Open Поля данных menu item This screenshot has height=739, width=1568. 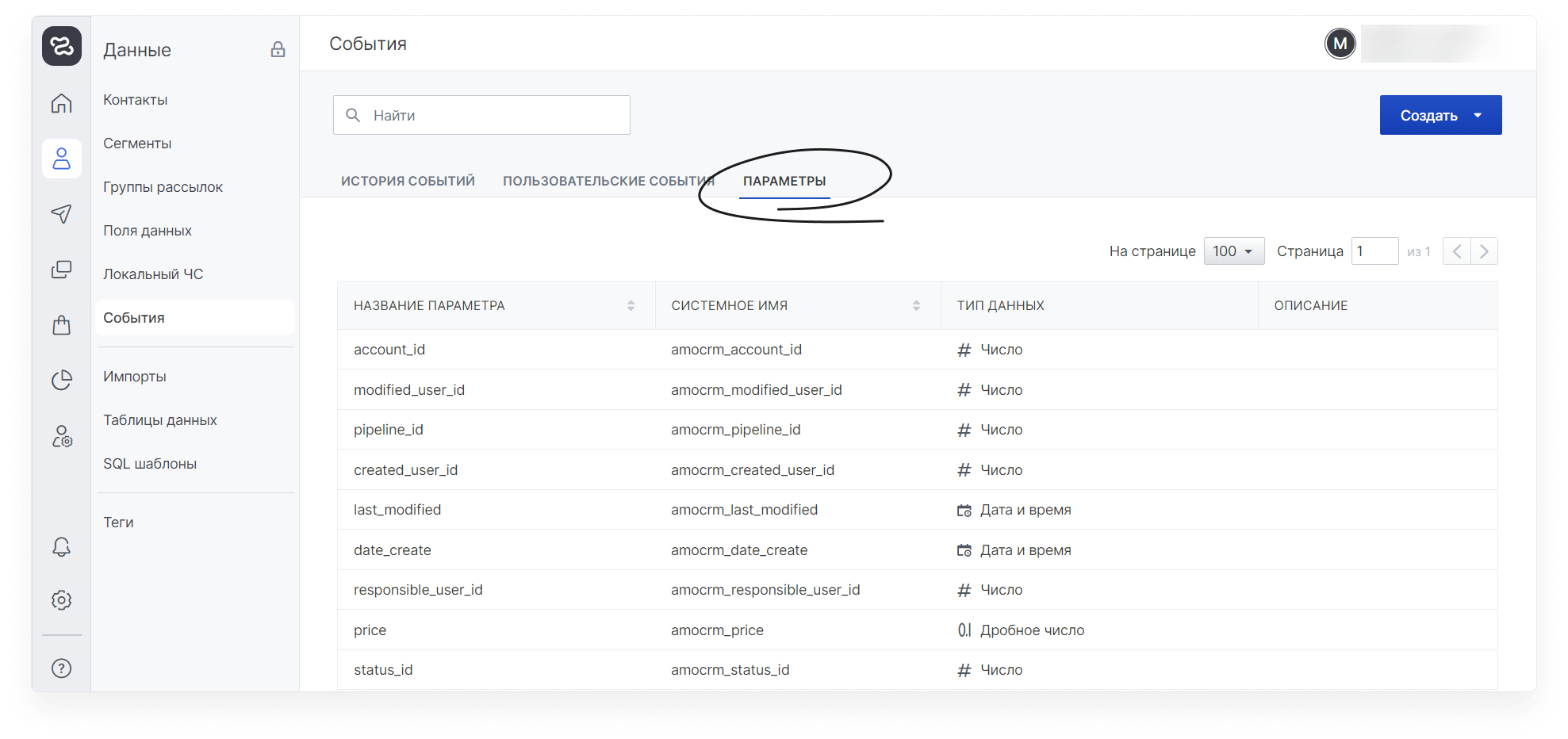(x=148, y=231)
